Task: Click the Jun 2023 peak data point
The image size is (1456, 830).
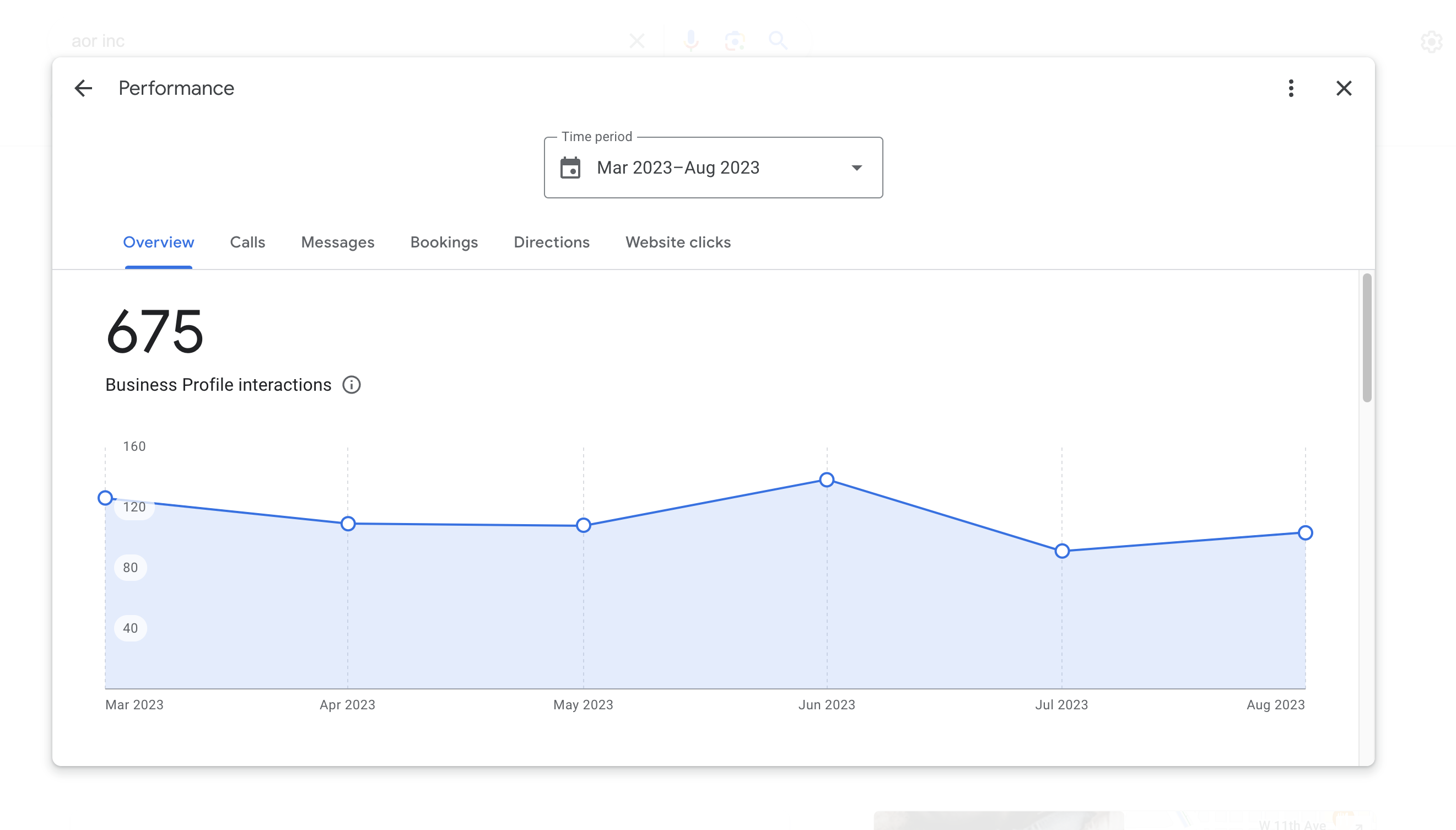Action: click(826, 480)
